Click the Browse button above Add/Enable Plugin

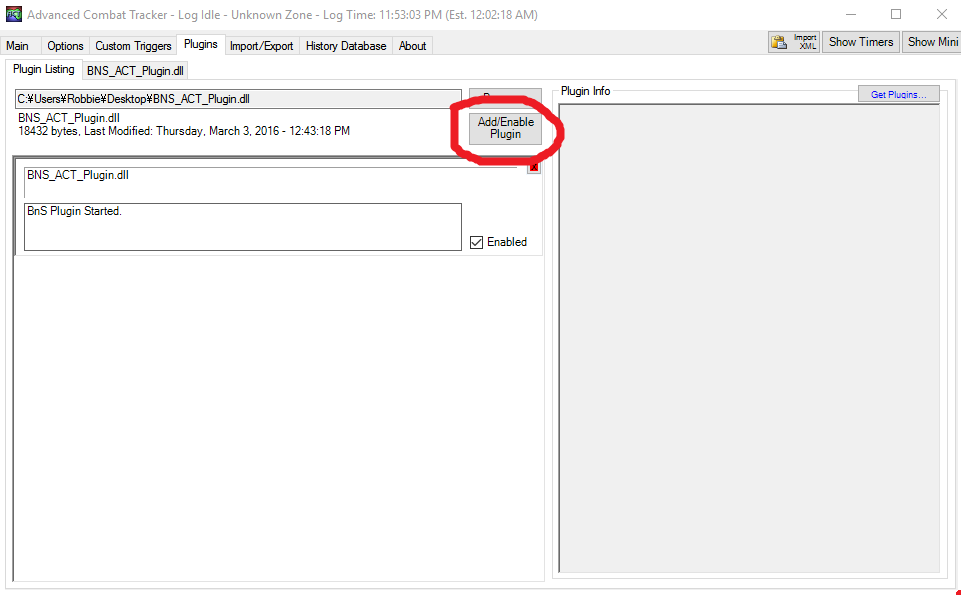click(504, 95)
